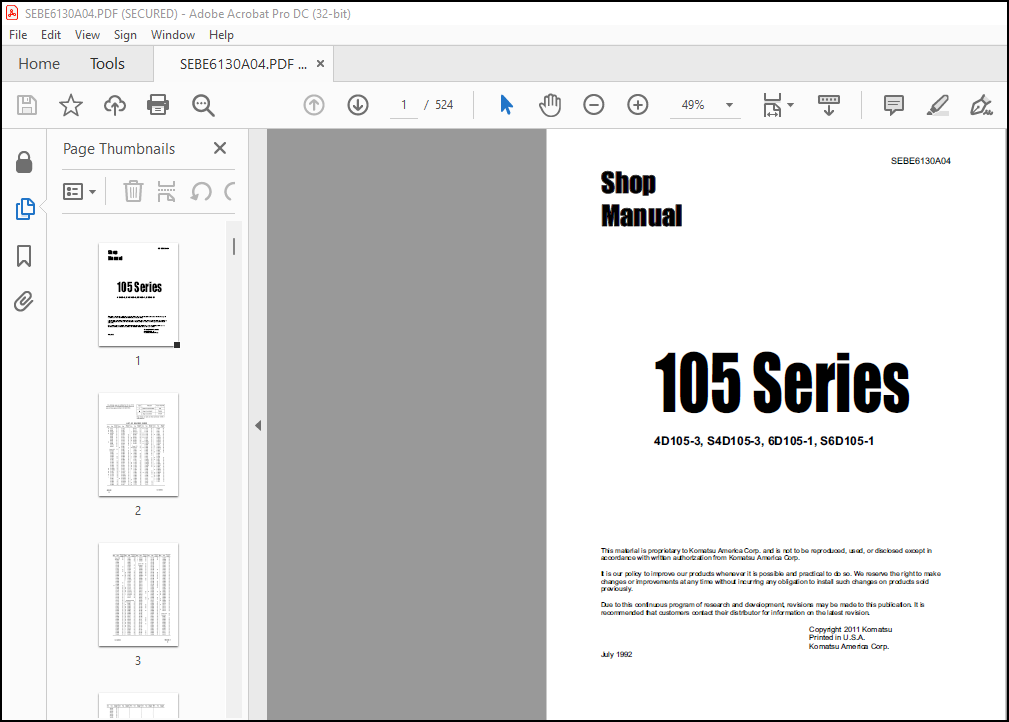Click the current page number field
This screenshot has height=722, width=1009.
click(x=403, y=105)
